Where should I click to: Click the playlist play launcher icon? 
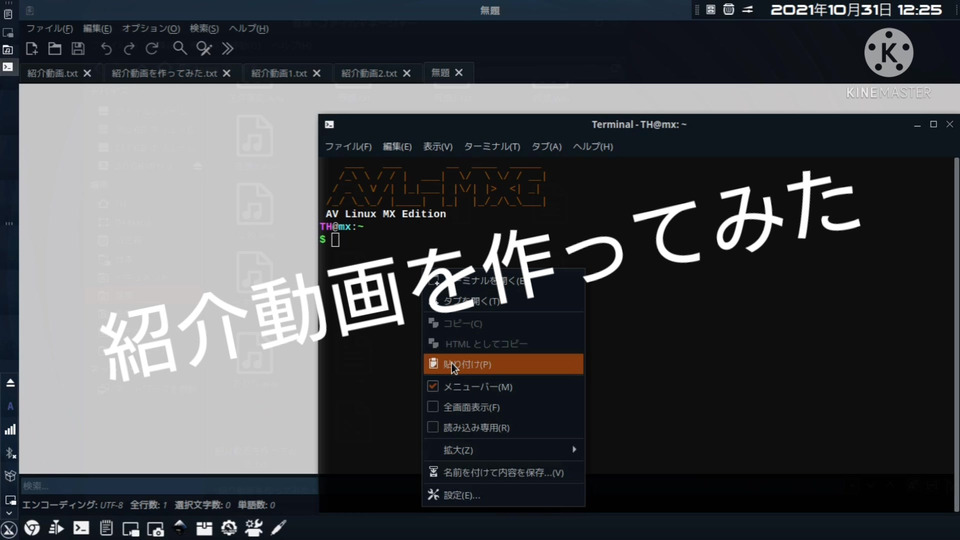point(56,528)
